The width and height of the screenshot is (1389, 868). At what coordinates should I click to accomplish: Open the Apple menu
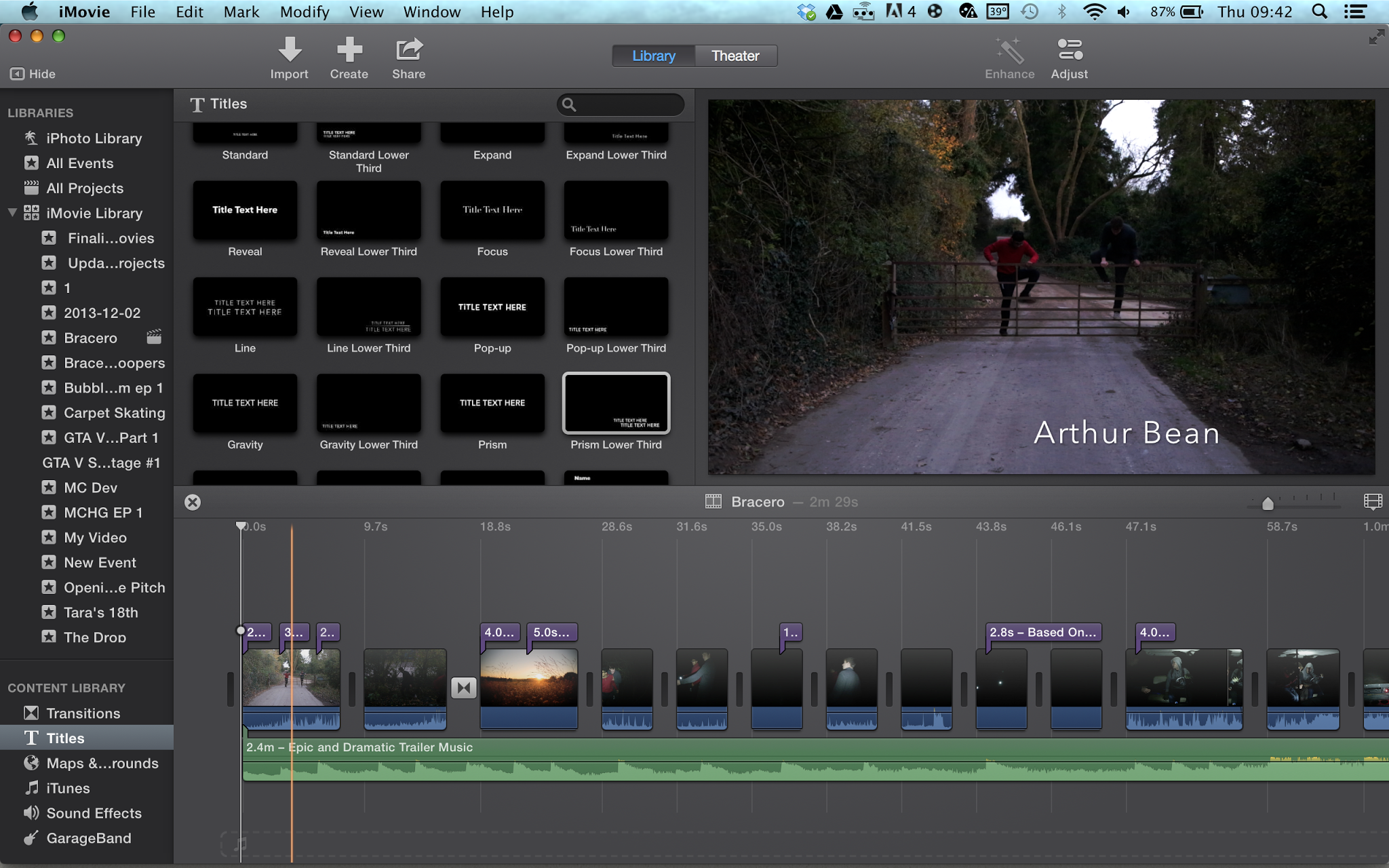30,12
